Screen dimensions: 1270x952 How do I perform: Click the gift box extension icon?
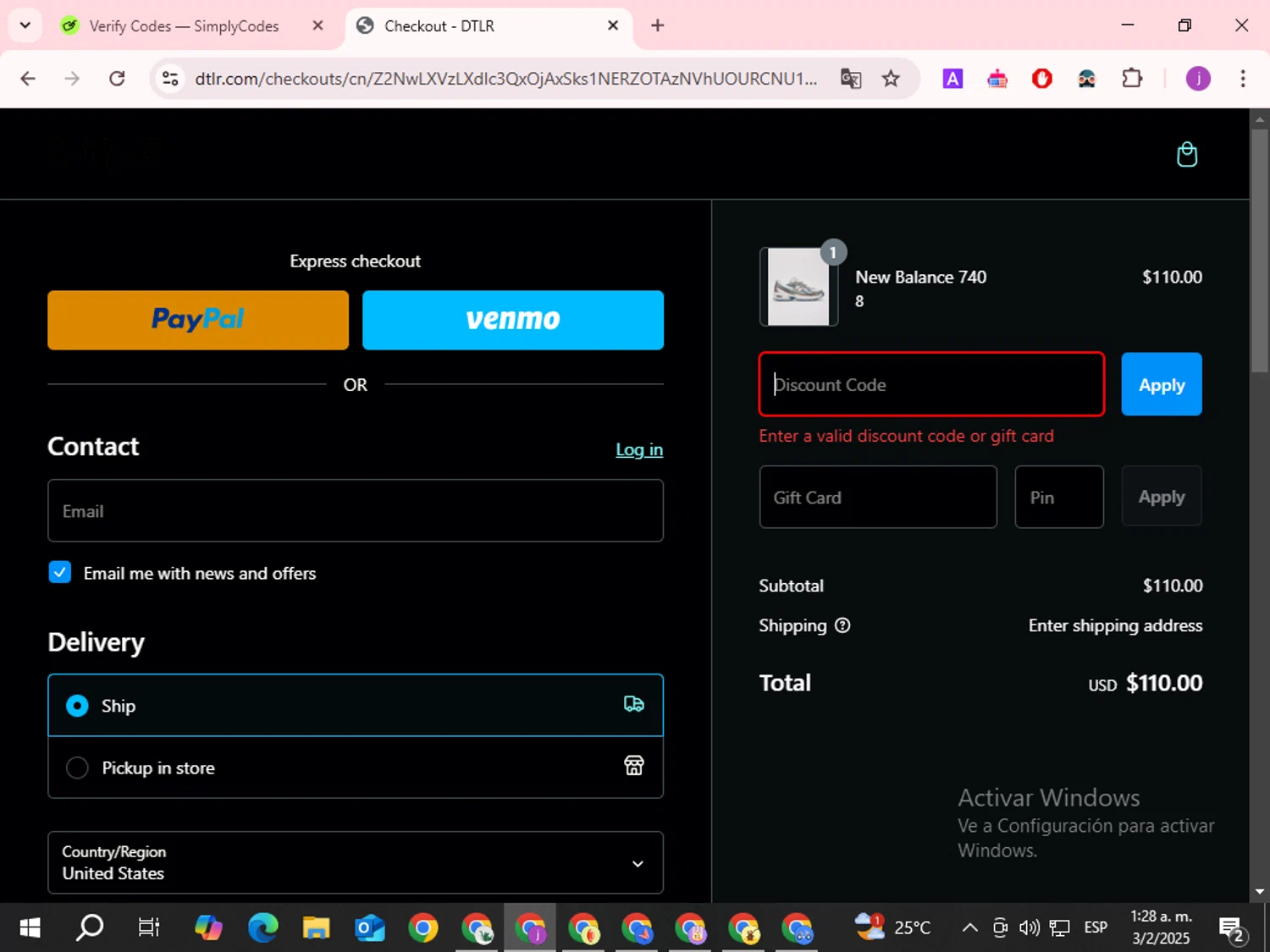pyautogui.click(x=997, y=79)
